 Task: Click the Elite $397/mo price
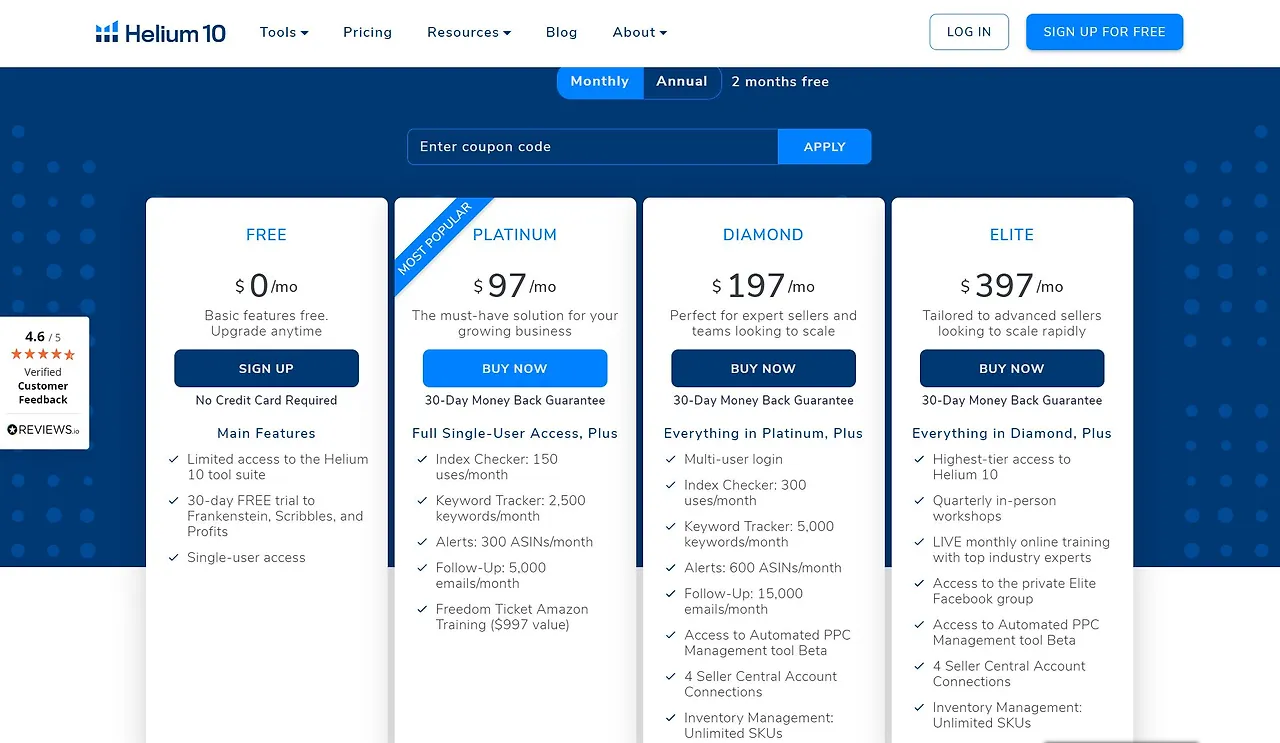tap(1012, 287)
